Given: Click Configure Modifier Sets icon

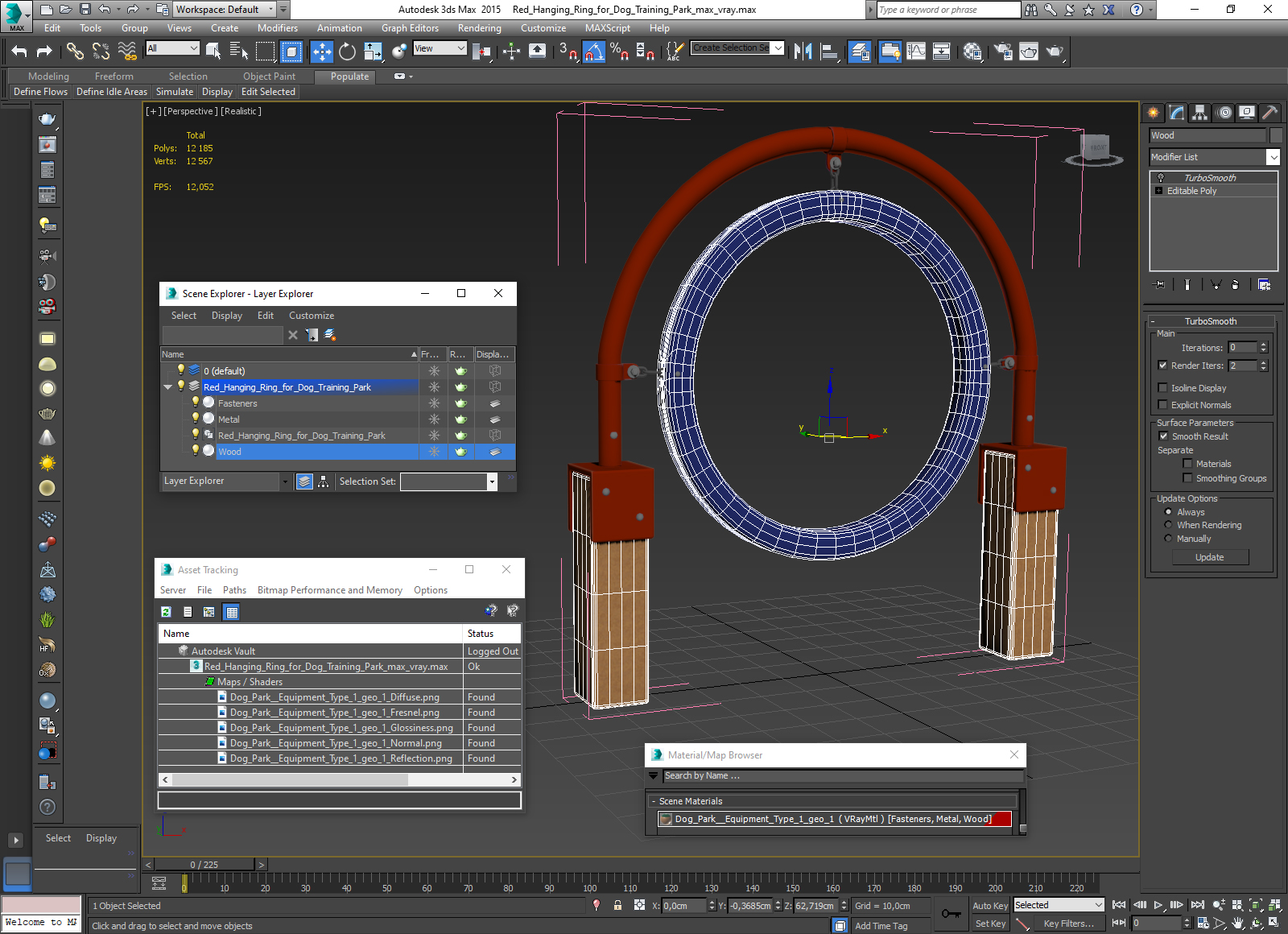Looking at the screenshot, I should [1264, 284].
